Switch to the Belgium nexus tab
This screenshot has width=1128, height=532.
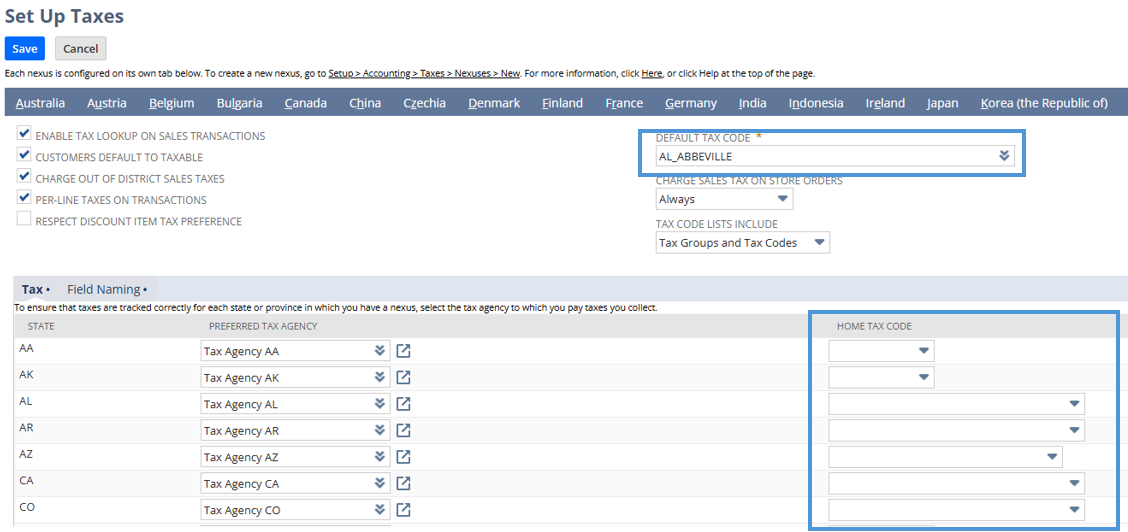pyautogui.click(x=172, y=103)
